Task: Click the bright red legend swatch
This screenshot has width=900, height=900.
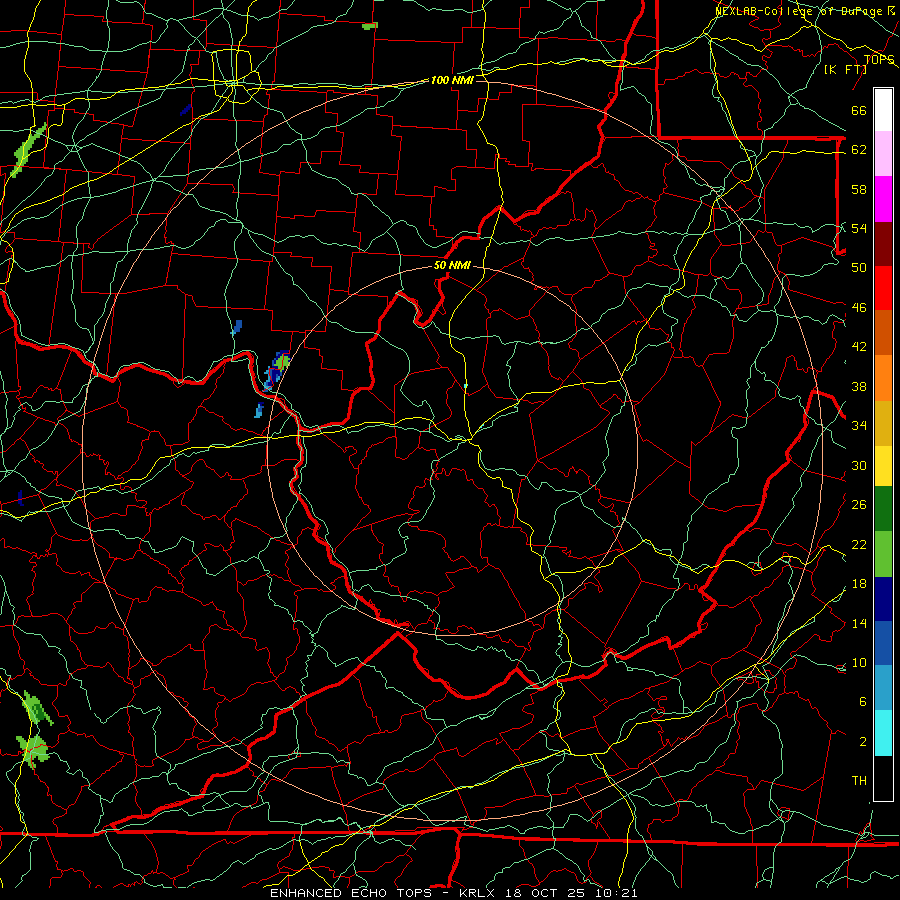Action: click(x=883, y=288)
